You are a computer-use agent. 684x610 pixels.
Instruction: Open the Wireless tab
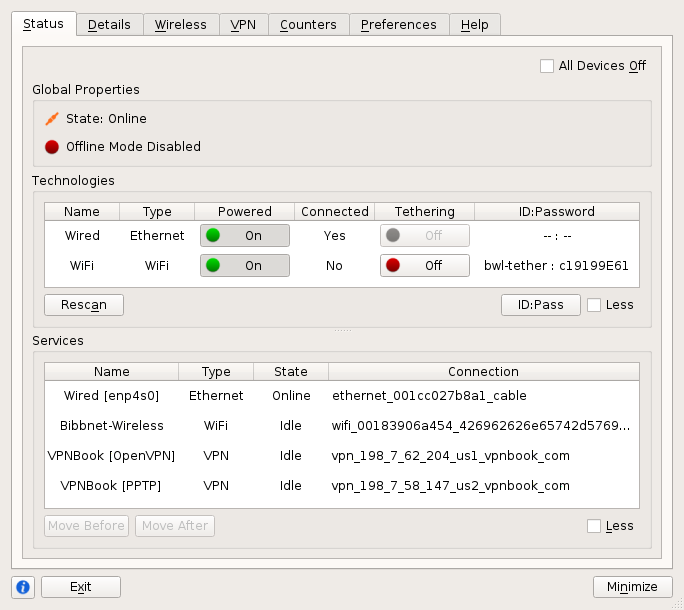click(x=181, y=25)
